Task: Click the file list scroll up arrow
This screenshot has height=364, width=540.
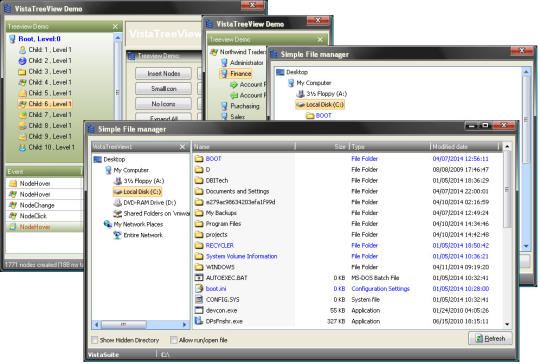Action: 507,147
